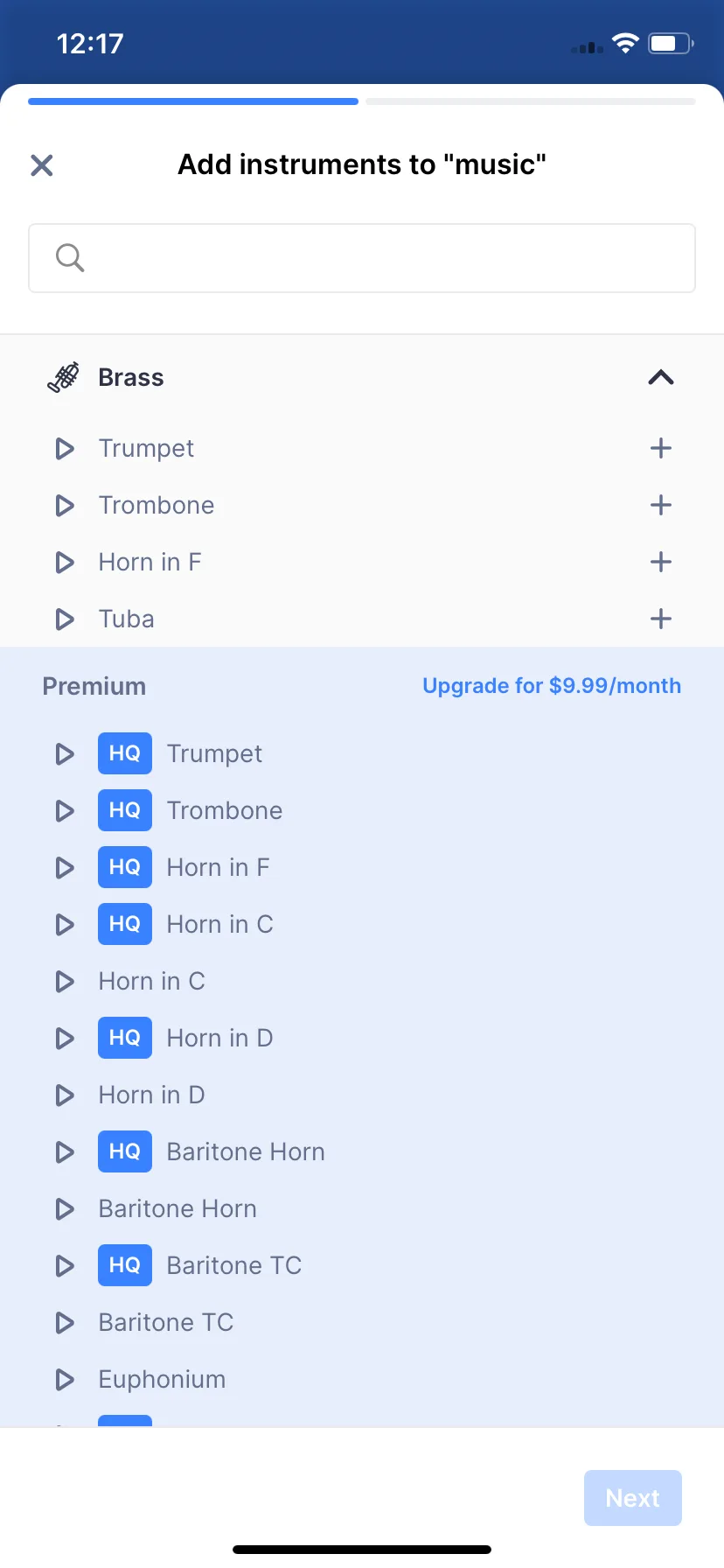The width and height of the screenshot is (724, 1568).
Task: Click the search magnifier icon
Action: point(70,258)
